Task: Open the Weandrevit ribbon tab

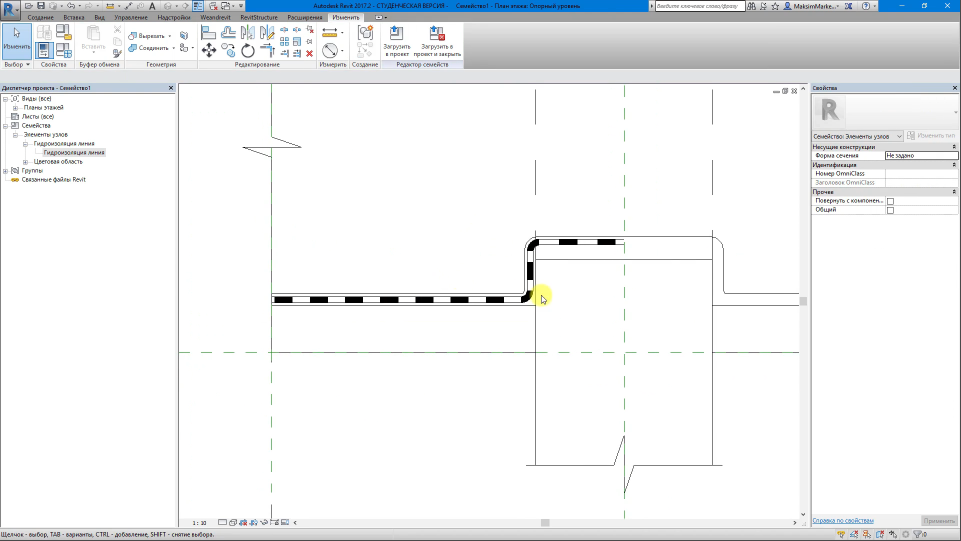Action: click(x=215, y=17)
